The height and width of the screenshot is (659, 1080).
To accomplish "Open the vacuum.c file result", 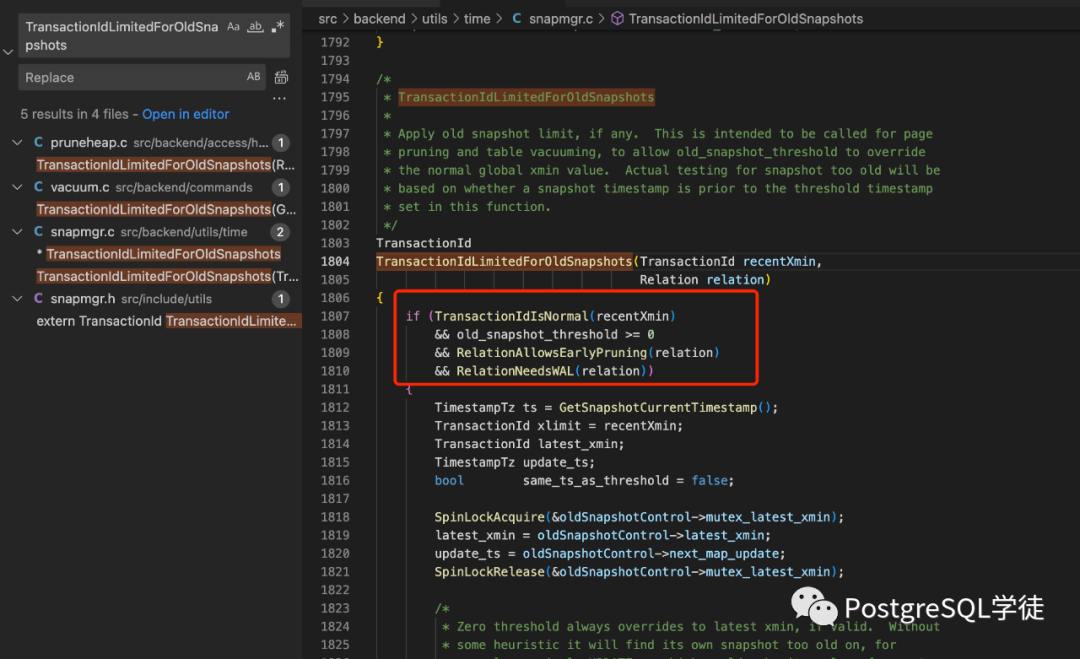I will (80, 187).
